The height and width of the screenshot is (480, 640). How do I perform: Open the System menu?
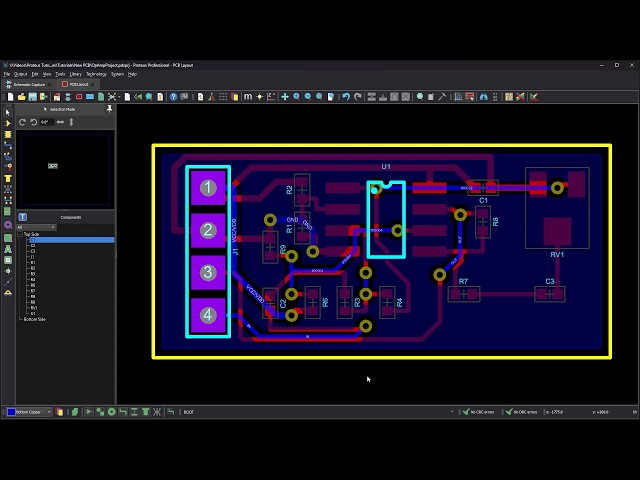118,74
